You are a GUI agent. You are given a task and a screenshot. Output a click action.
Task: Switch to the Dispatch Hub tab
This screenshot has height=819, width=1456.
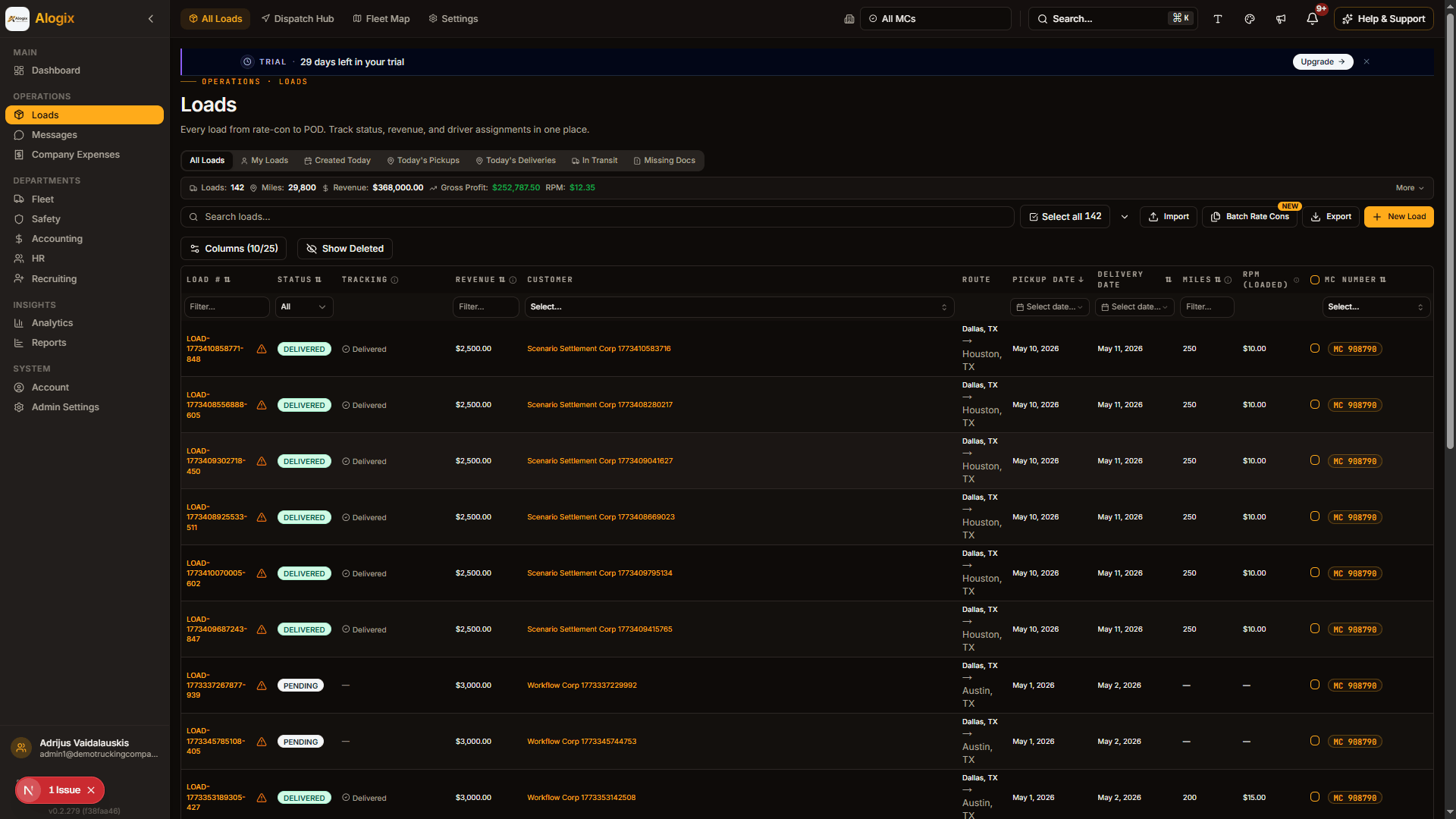[297, 19]
